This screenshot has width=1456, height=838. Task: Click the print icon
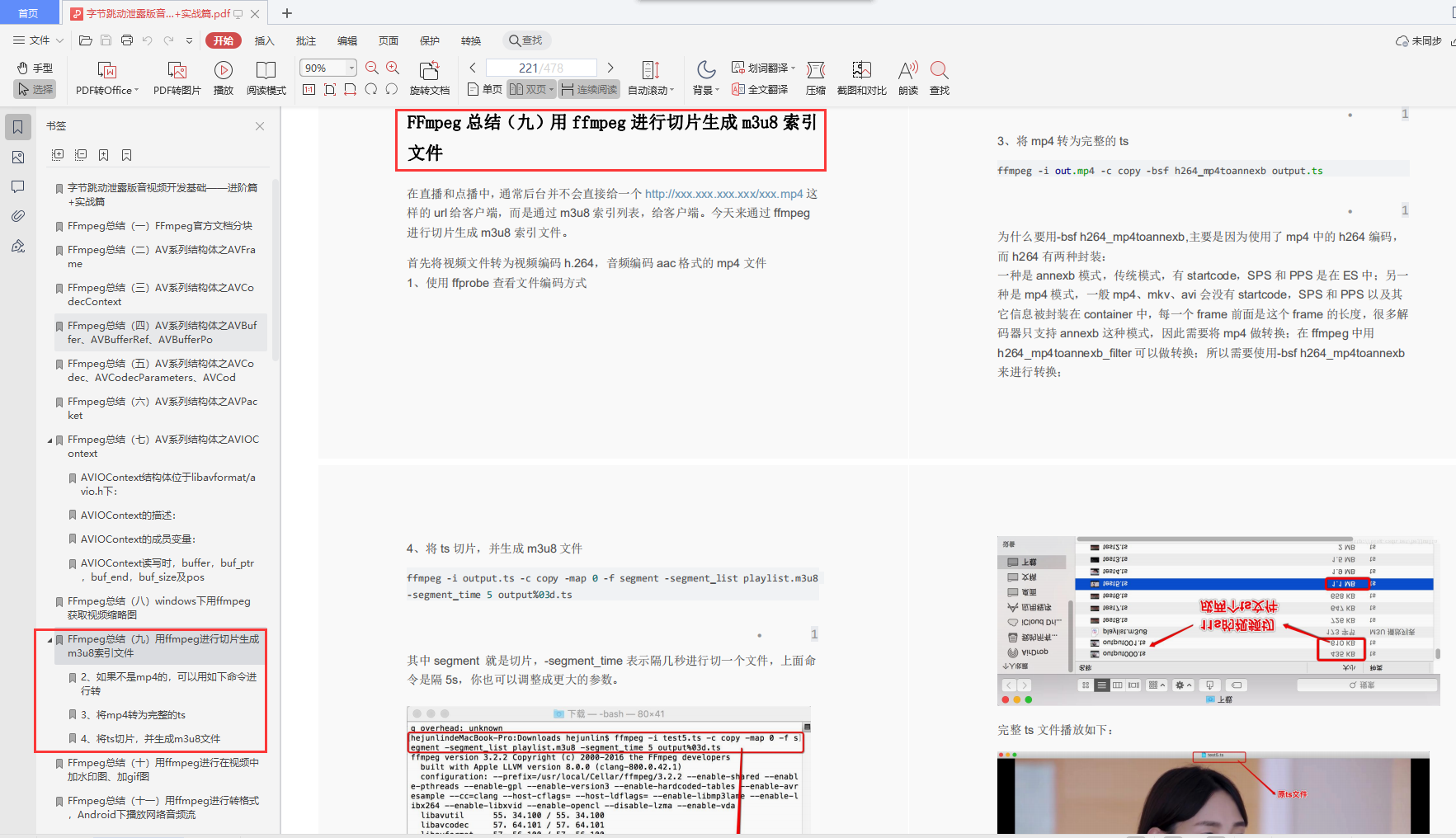point(127,40)
